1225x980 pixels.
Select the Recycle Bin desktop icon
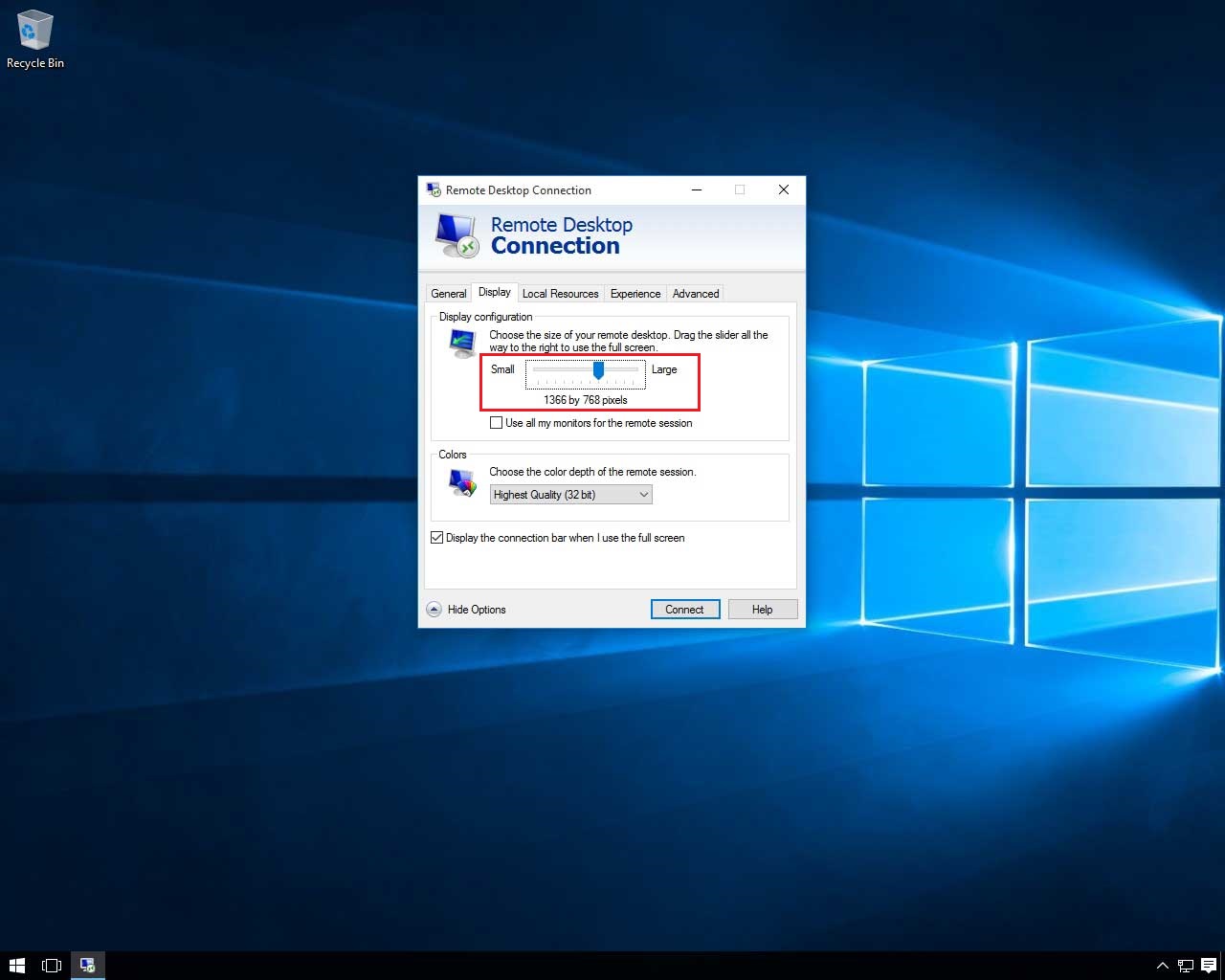(34, 40)
